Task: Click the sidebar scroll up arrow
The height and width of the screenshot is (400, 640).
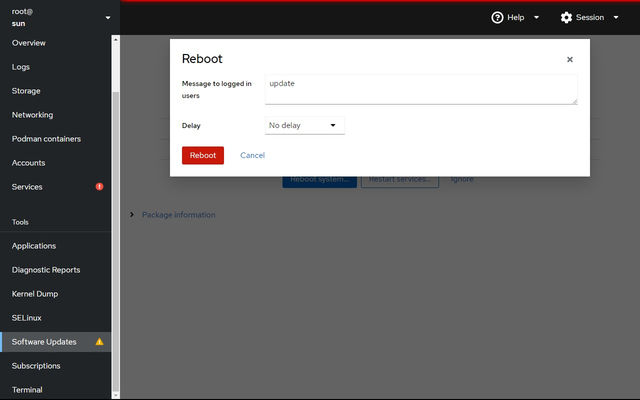Action: coord(116,40)
